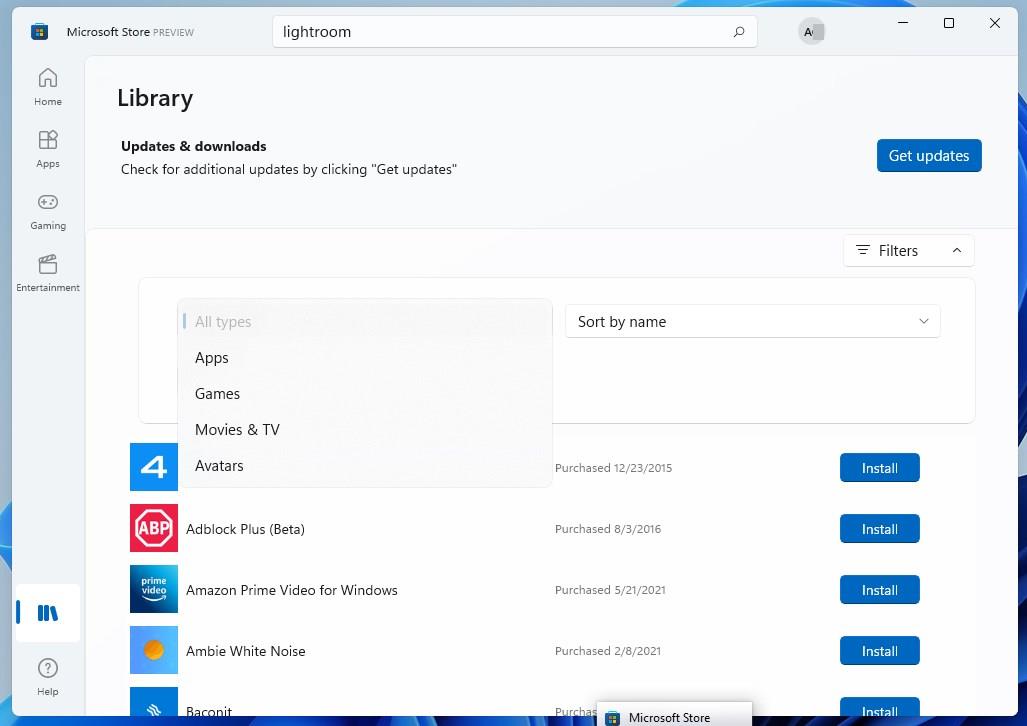Click the Get updates button
Screen dimensions: 1027x726
929,155
